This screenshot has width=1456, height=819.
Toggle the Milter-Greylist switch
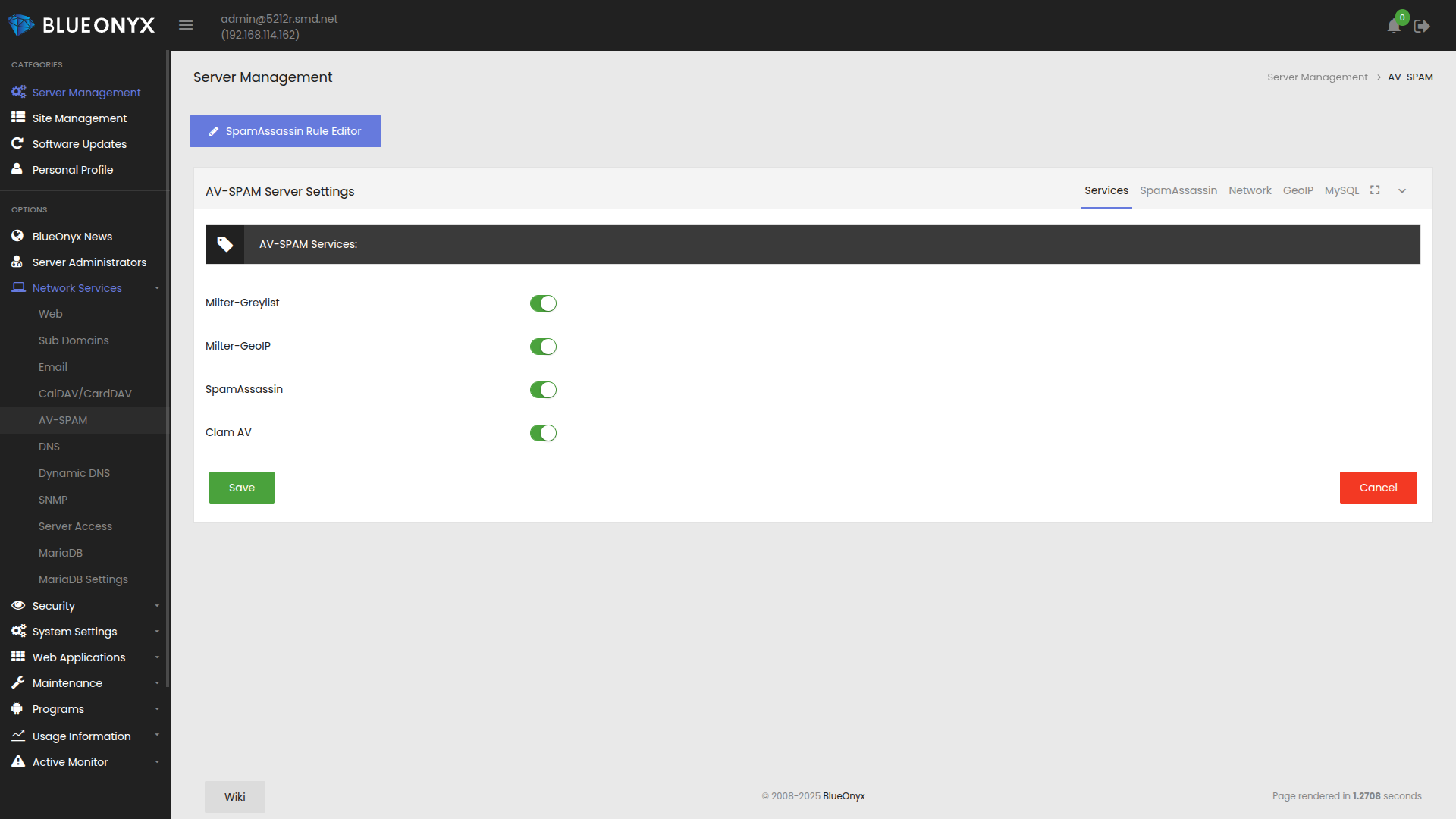(543, 303)
